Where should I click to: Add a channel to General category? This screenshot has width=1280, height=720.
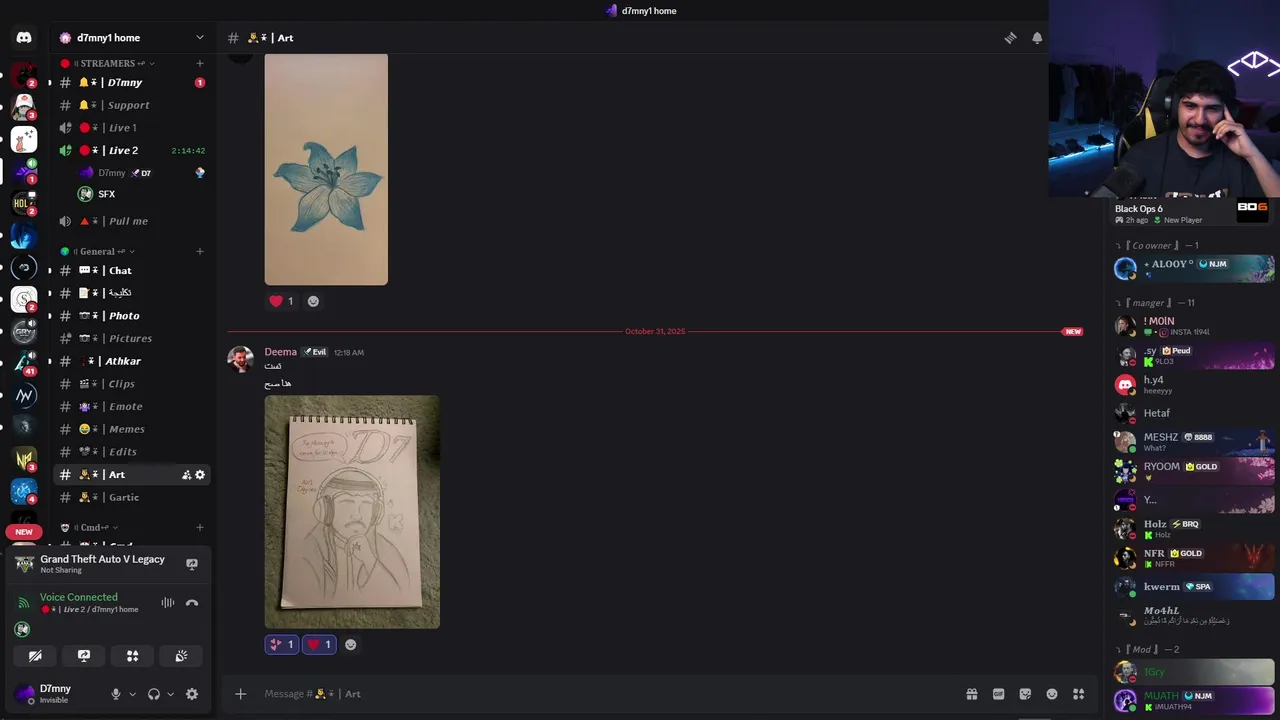coord(200,251)
